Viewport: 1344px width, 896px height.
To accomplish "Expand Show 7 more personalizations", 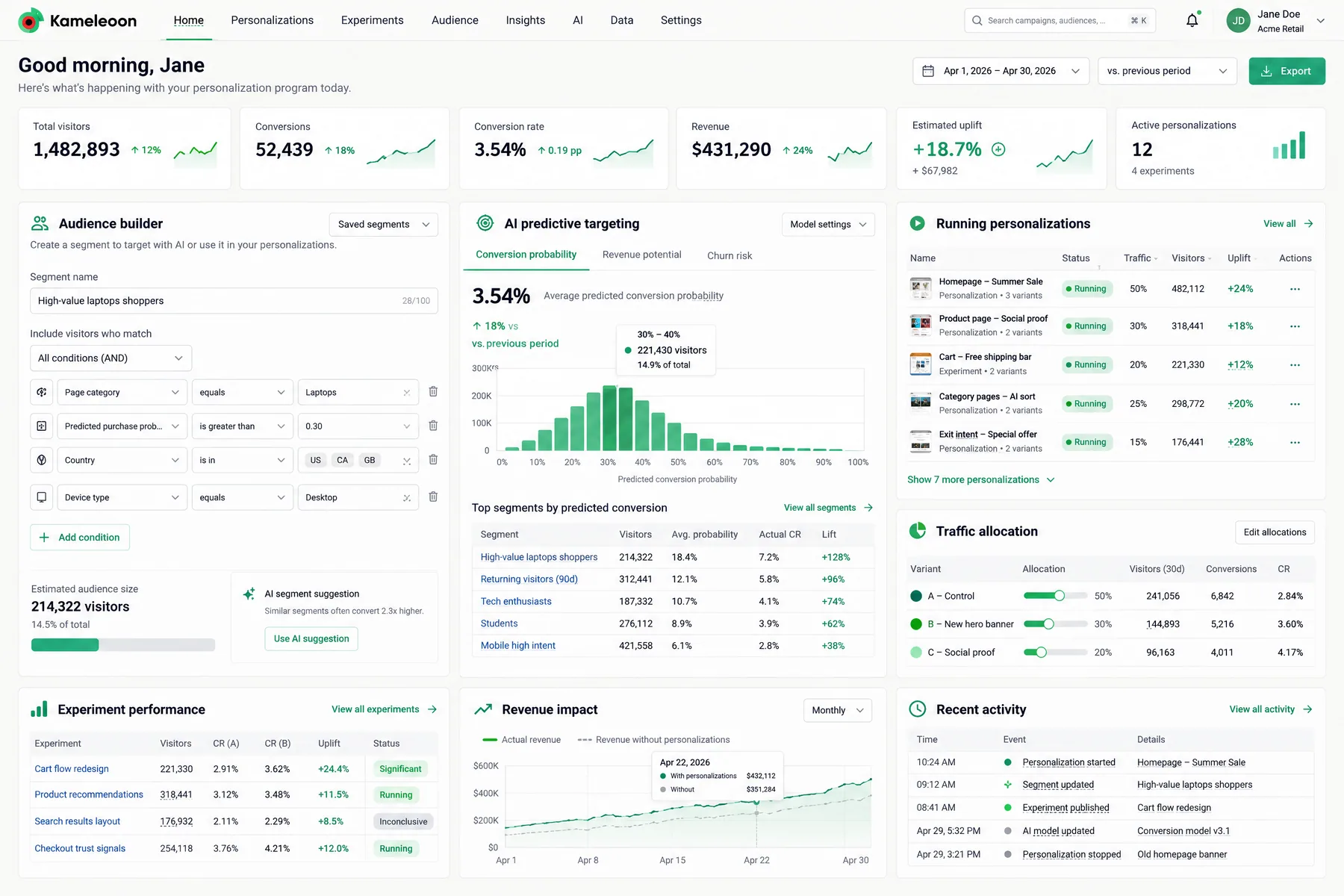I will (x=981, y=479).
